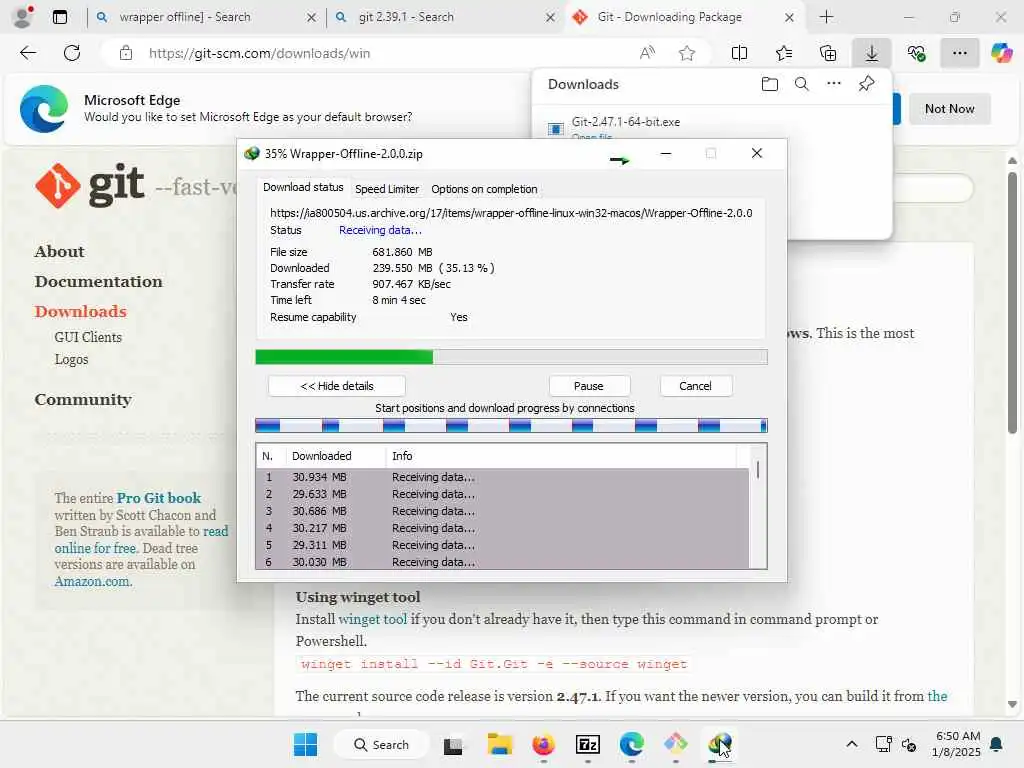The width and height of the screenshot is (1024, 768).
Task: Open Community sidebar link
Action: [x=83, y=399]
